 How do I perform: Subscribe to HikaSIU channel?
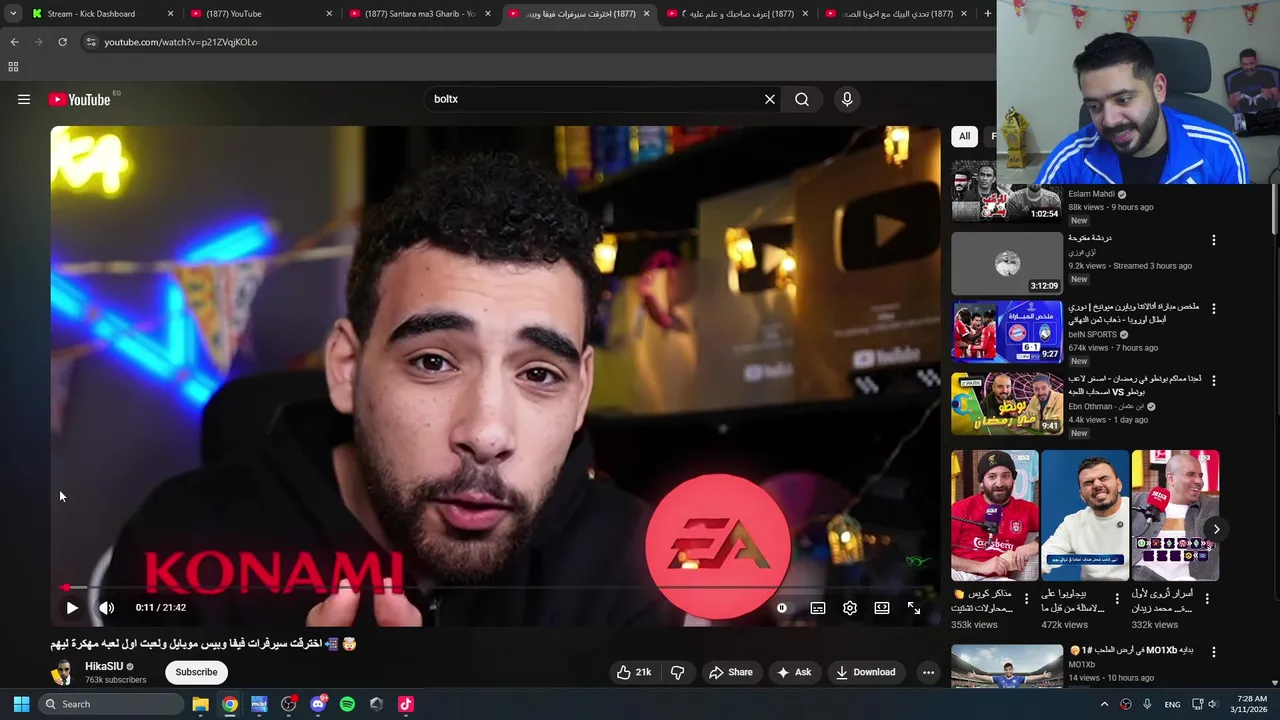196,672
